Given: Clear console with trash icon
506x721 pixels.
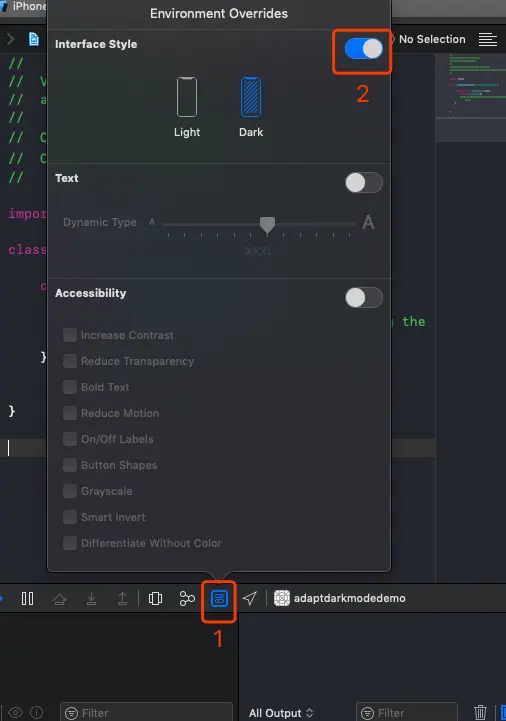Looking at the screenshot, I should 480,712.
